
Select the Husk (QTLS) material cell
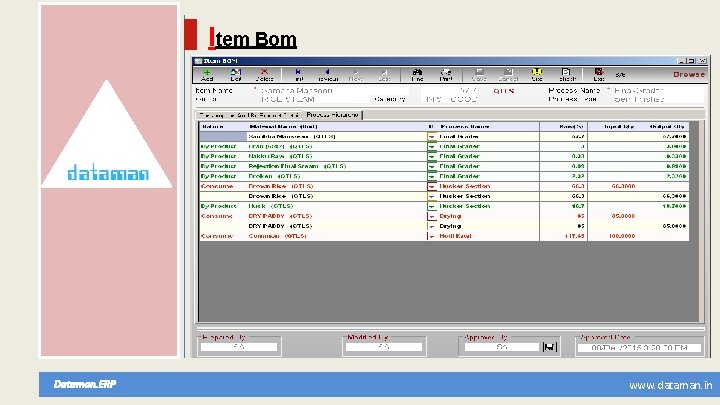tap(337, 207)
